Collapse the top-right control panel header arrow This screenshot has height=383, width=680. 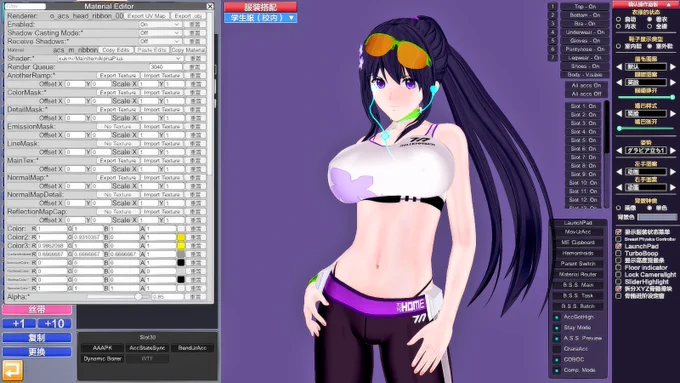(x=669, y=4)
